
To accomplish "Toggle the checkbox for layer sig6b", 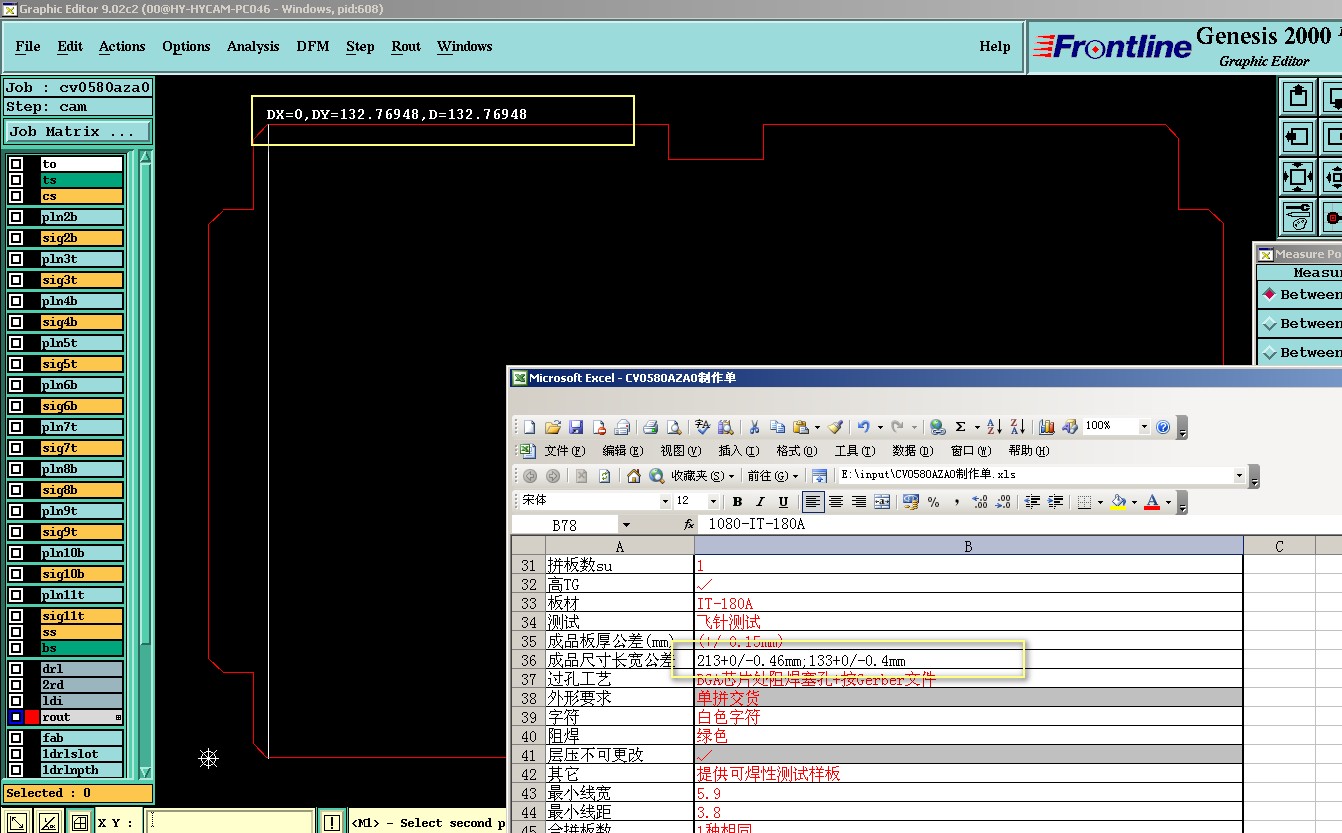I will pyautogui.click(x=16, y=406).
